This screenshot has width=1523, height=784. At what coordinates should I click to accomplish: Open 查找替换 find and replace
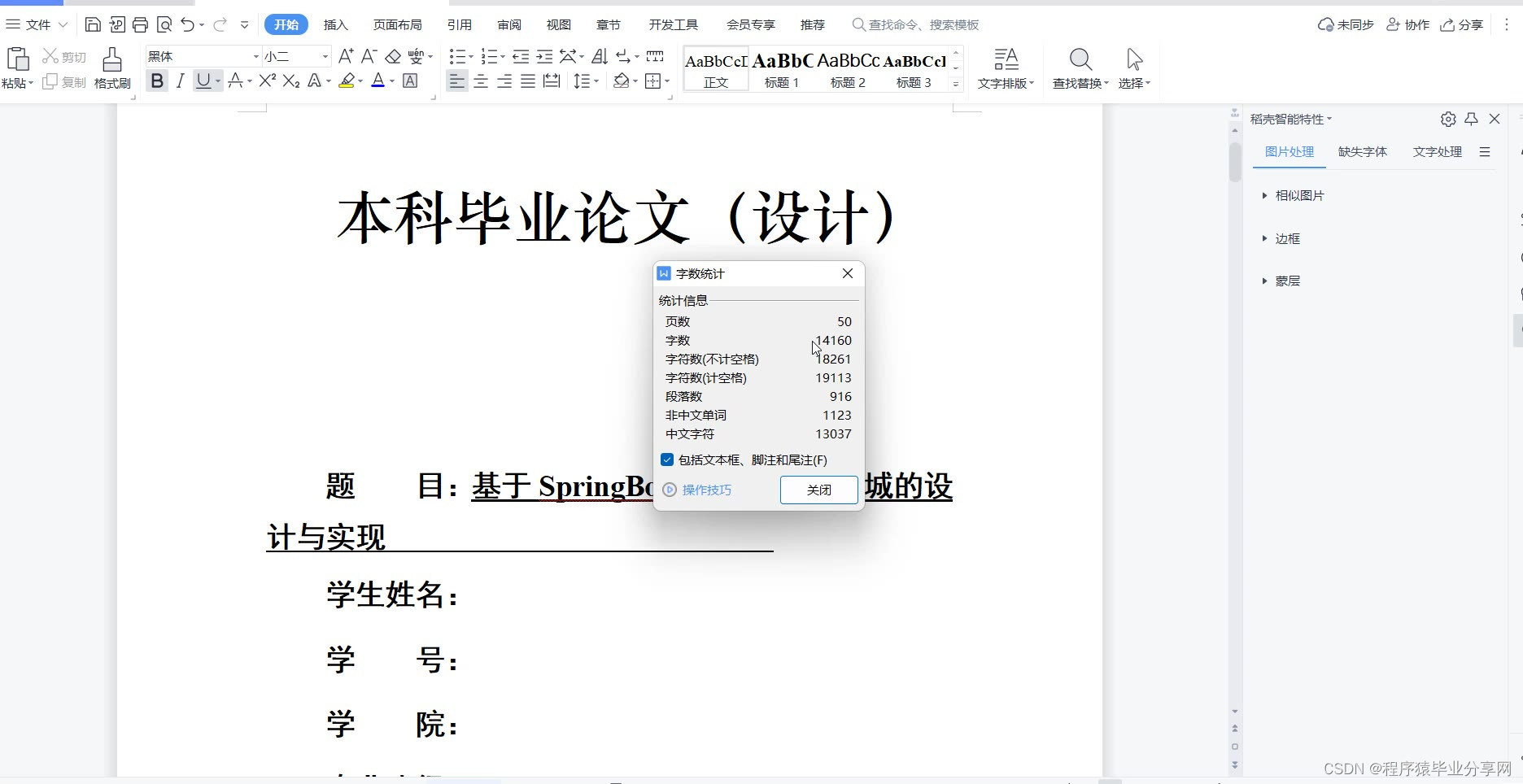(1080, 68)
